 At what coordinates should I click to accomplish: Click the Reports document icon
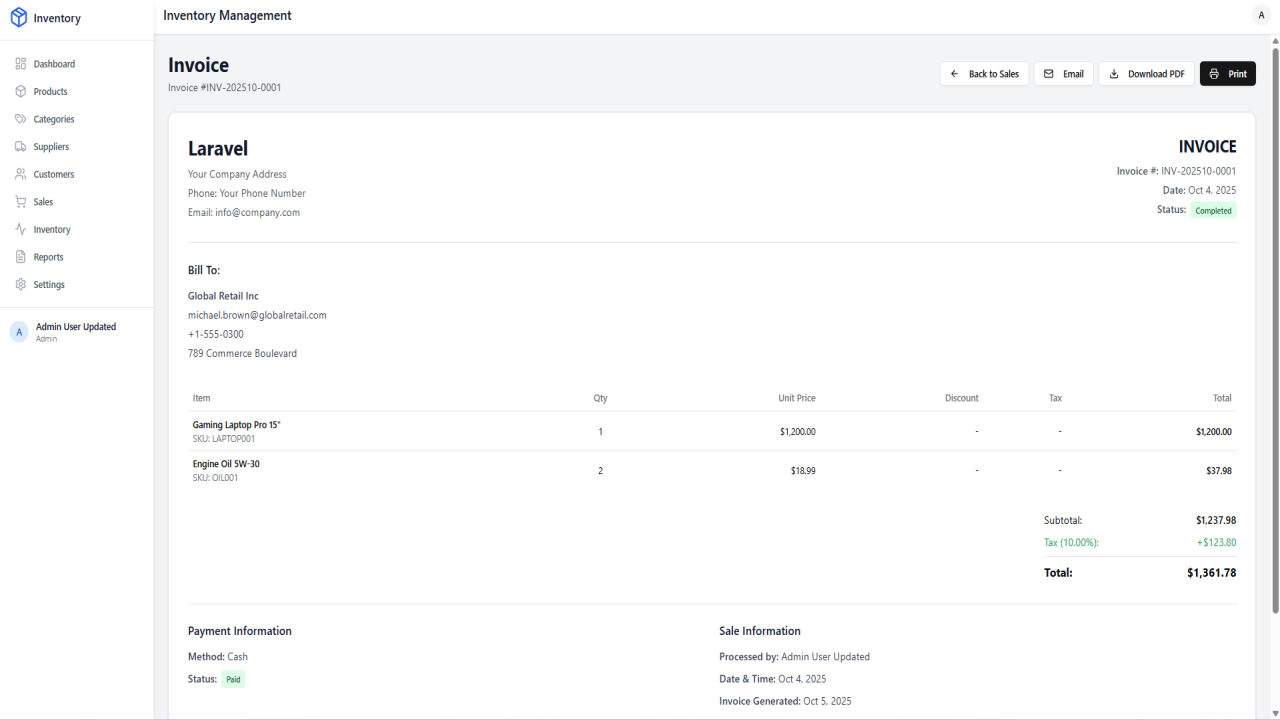tap(21, 257)
